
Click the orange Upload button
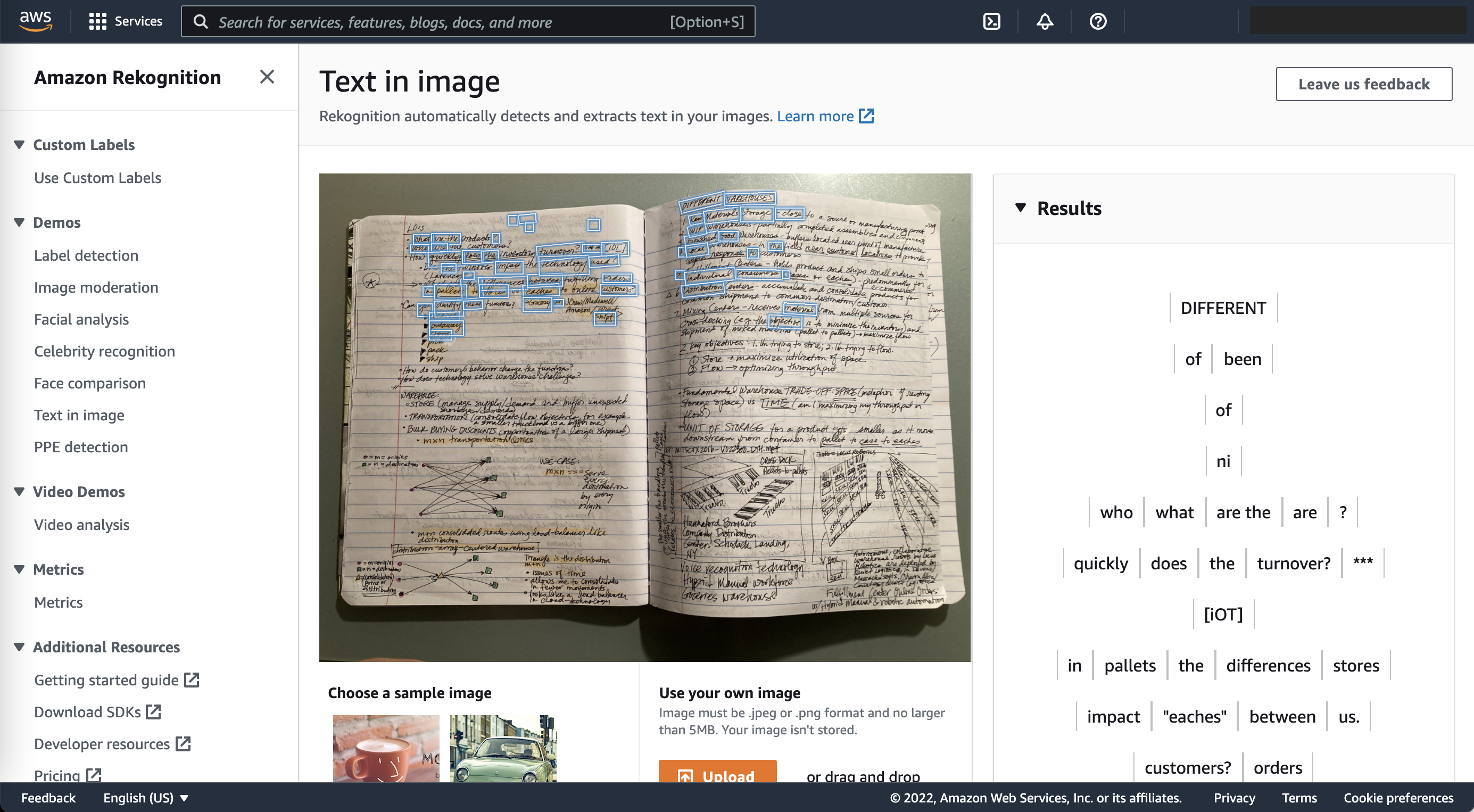pyautogui.click(x=717, y=774)
